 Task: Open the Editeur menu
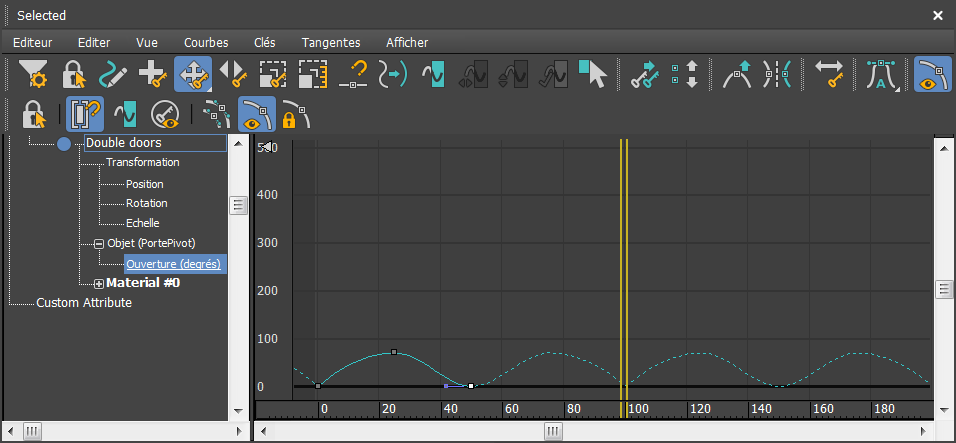(x=33, y=43)
